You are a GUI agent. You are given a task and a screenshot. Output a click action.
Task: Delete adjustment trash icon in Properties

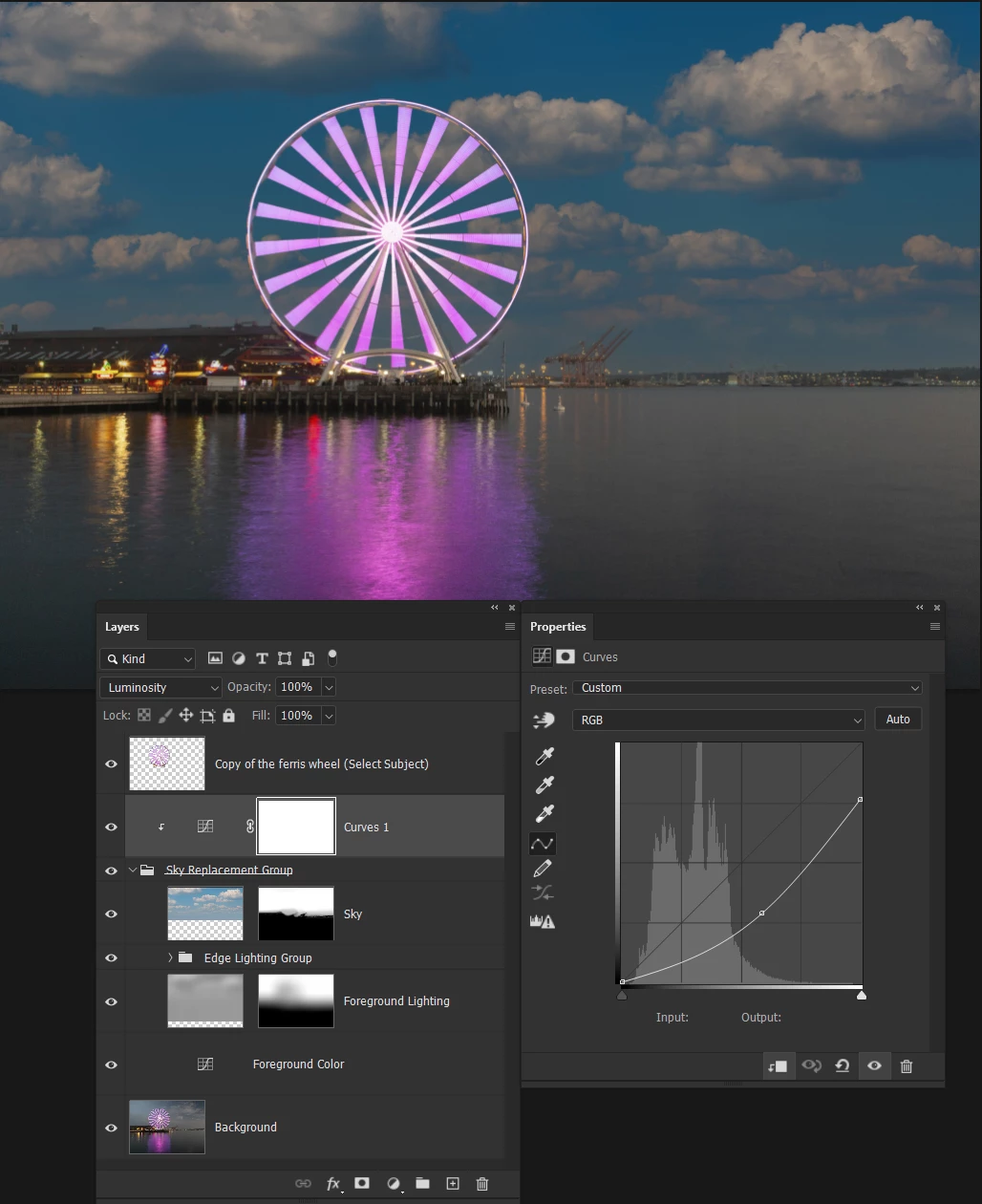[907, 1066]
